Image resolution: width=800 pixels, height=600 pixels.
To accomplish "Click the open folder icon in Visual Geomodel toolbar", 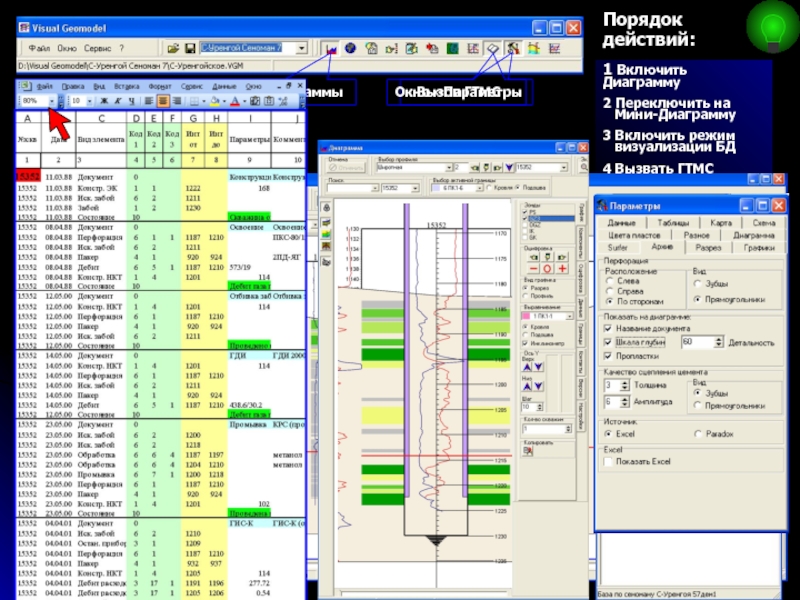I will [x=171, y=48].
